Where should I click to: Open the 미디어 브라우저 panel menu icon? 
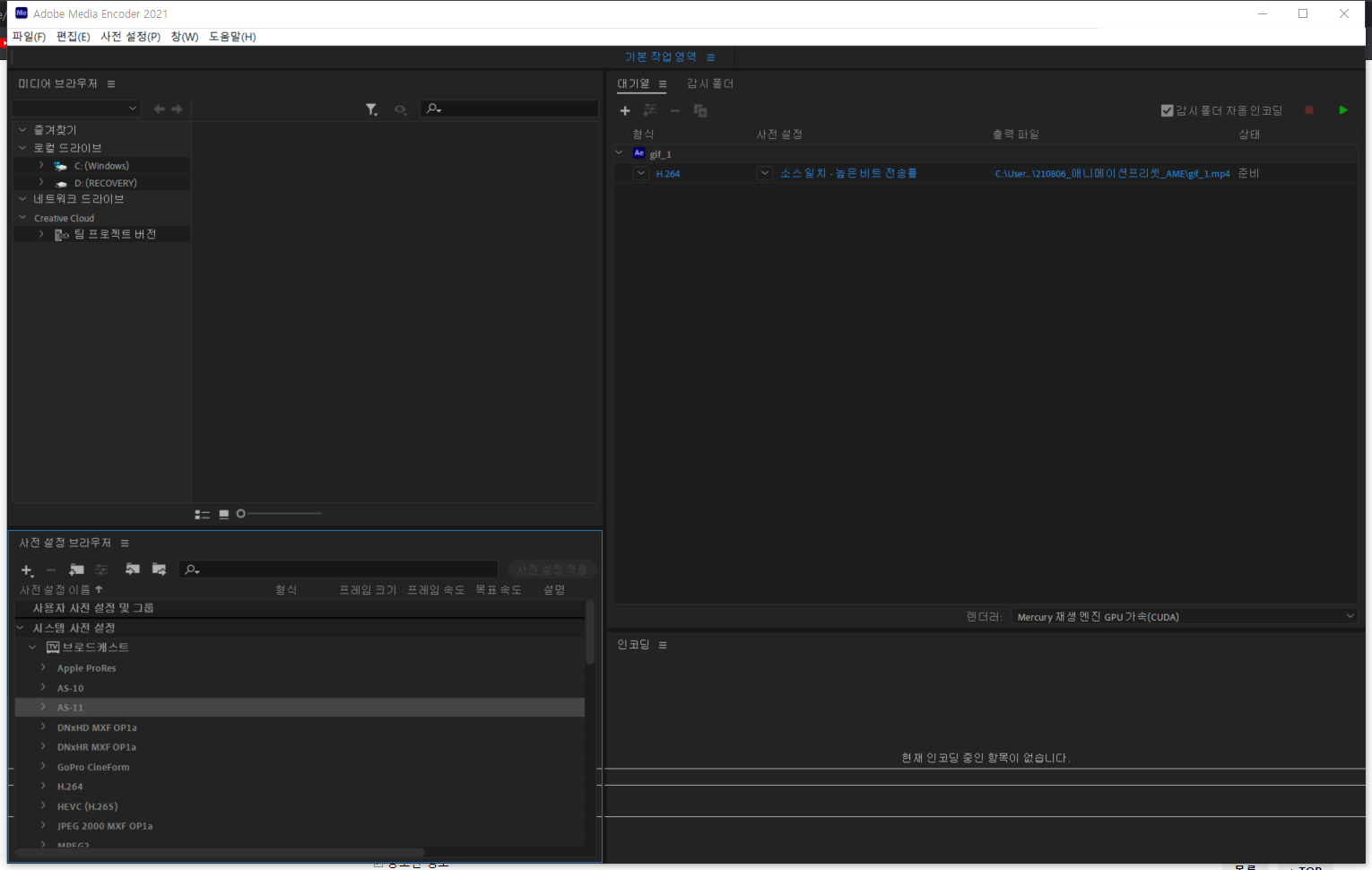(111, 83)
